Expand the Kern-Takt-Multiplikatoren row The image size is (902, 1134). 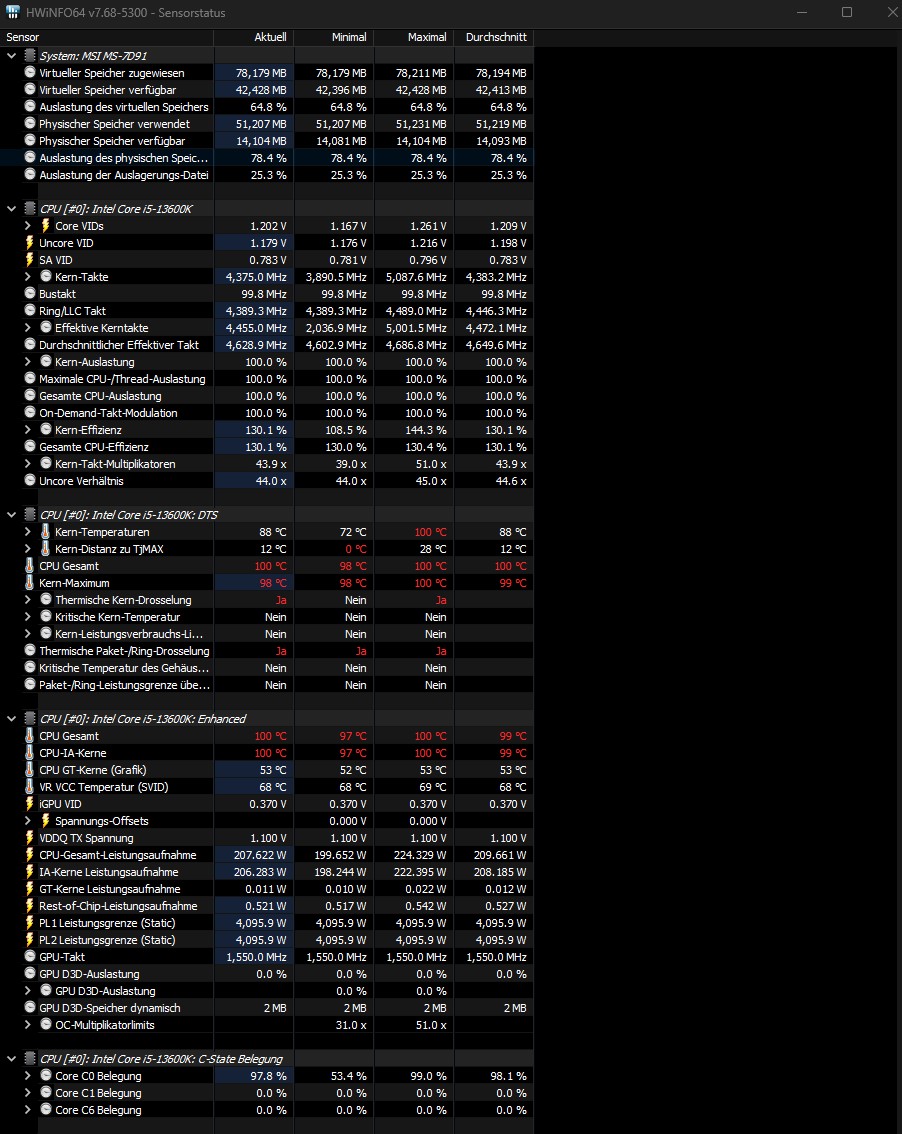(x=27, y=464)
